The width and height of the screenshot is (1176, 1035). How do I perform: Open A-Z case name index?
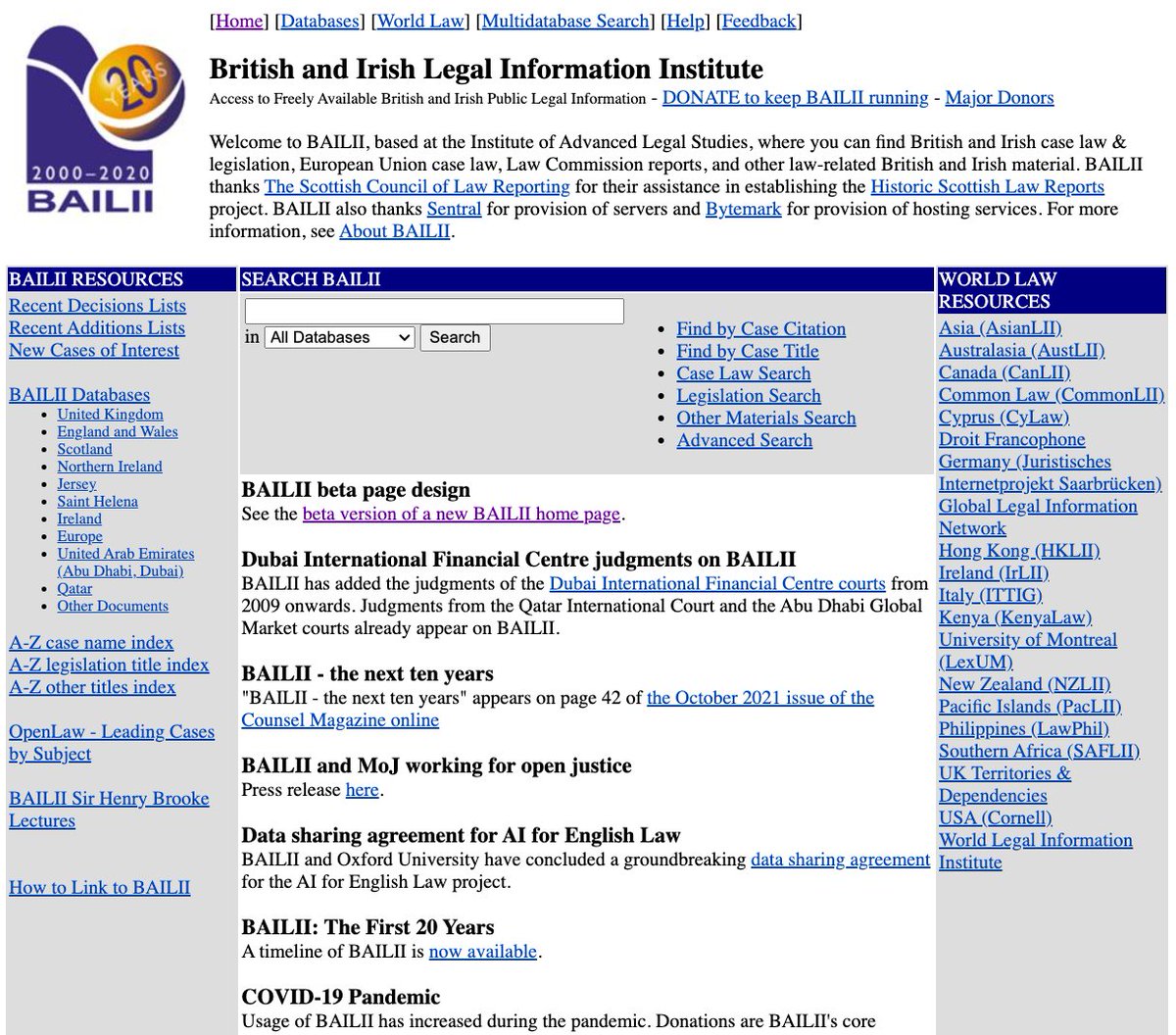point(91,643)
